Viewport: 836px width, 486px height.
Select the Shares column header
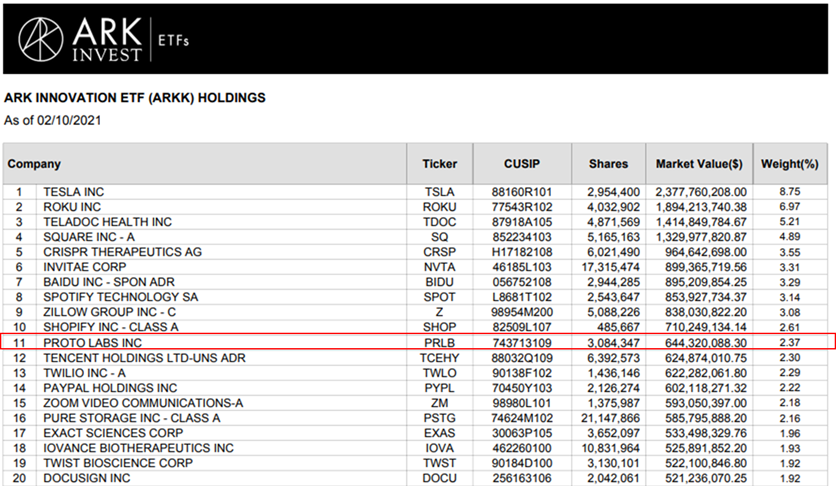click(608, 164)
